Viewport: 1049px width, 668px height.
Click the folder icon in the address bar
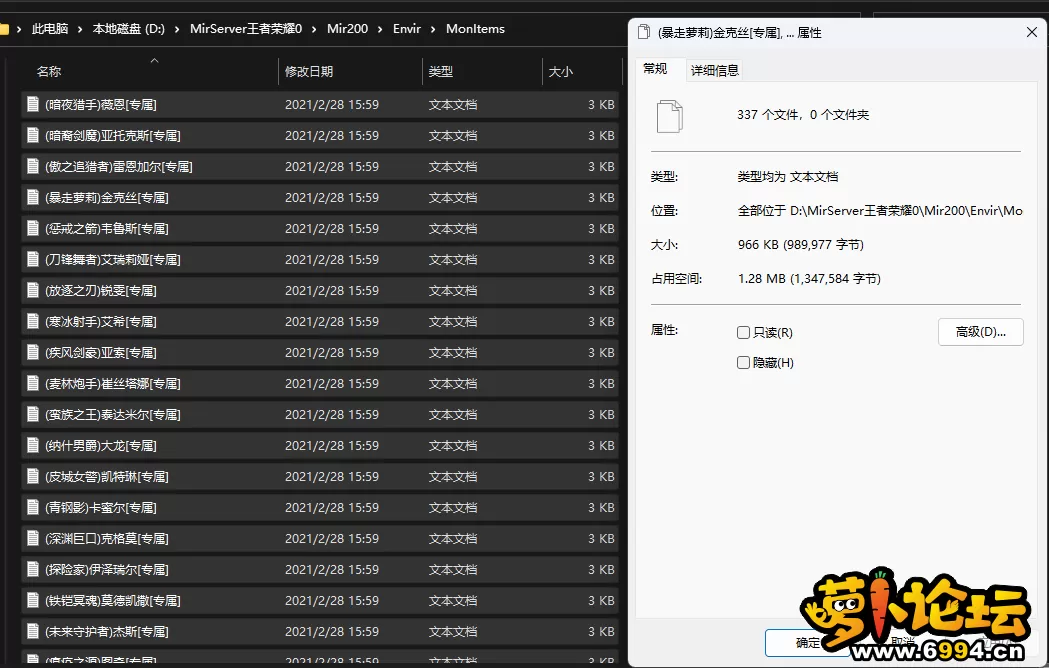click(3, 29)
